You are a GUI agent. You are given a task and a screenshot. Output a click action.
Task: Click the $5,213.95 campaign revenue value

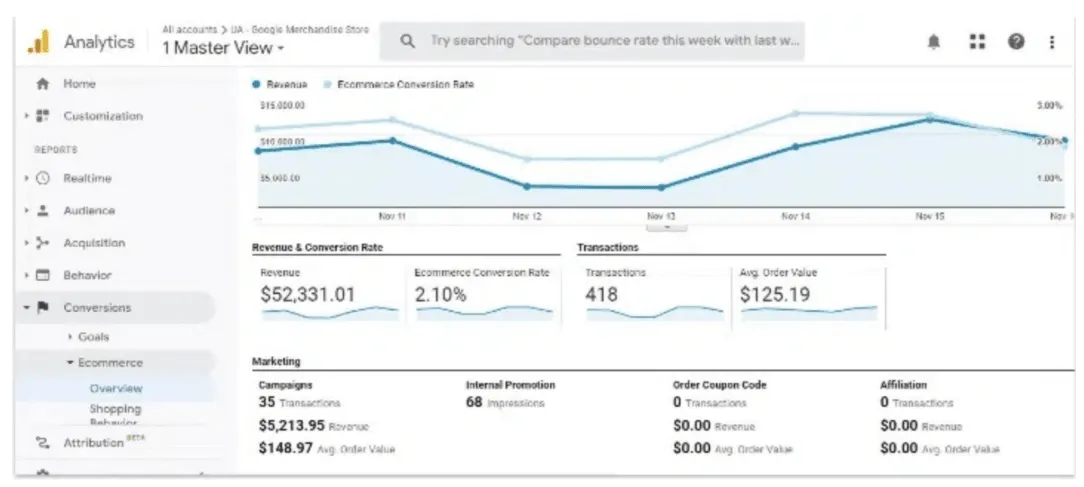tap(291, 426)
